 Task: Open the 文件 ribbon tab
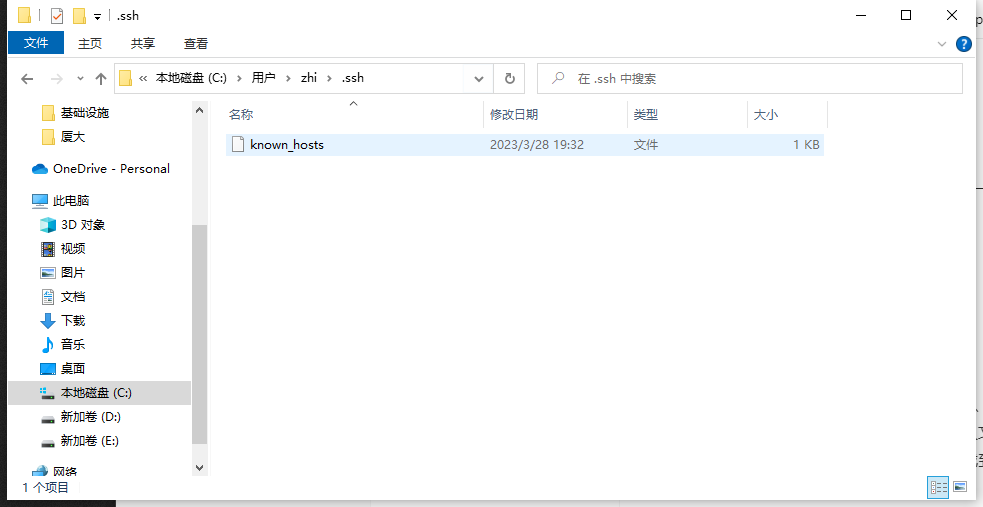[36, 43]
